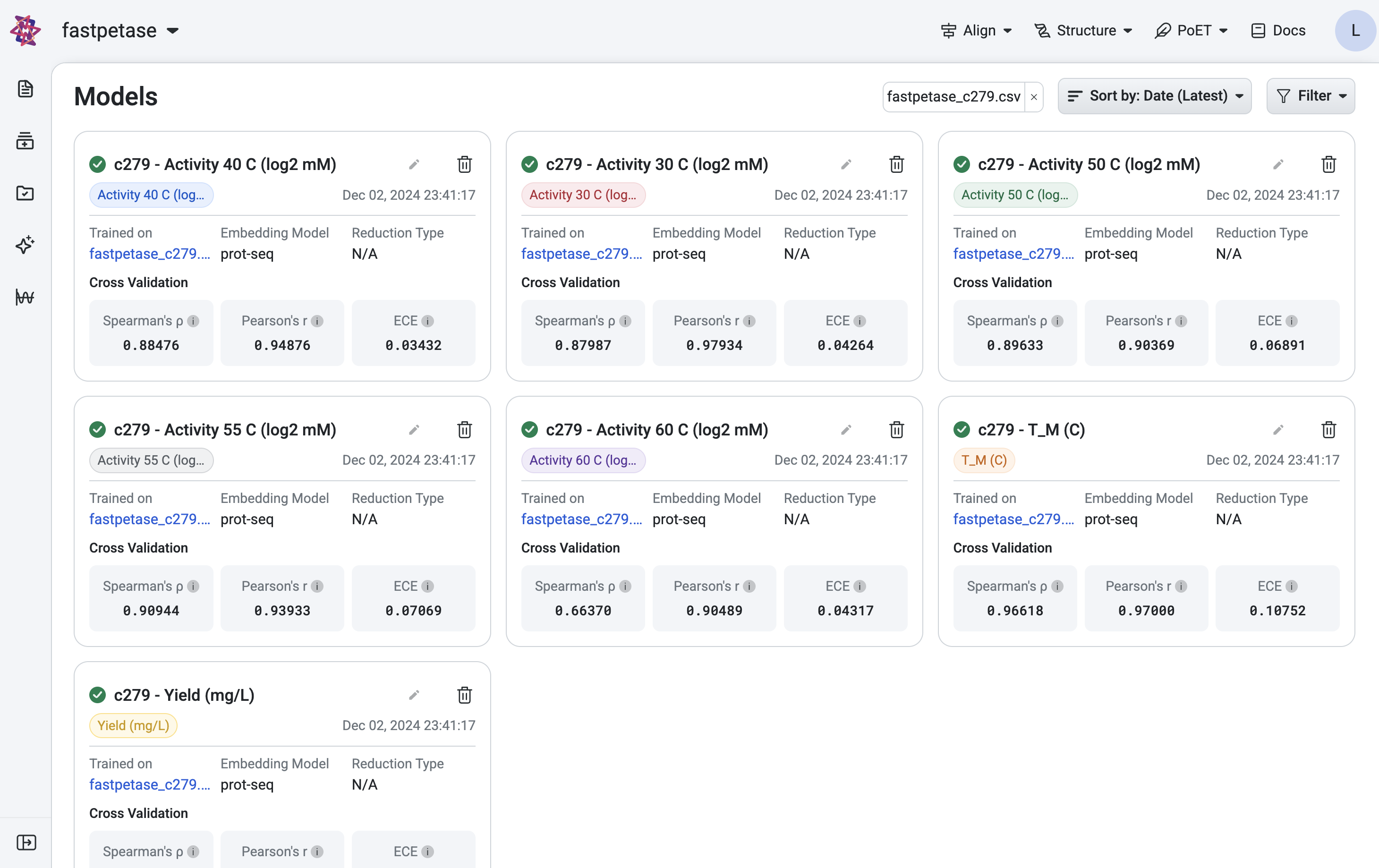The height and width of the screenshot is (868, 1379).
Task: Click the fastpetase_c279.csv filter field
Action: tap(953, 97)
